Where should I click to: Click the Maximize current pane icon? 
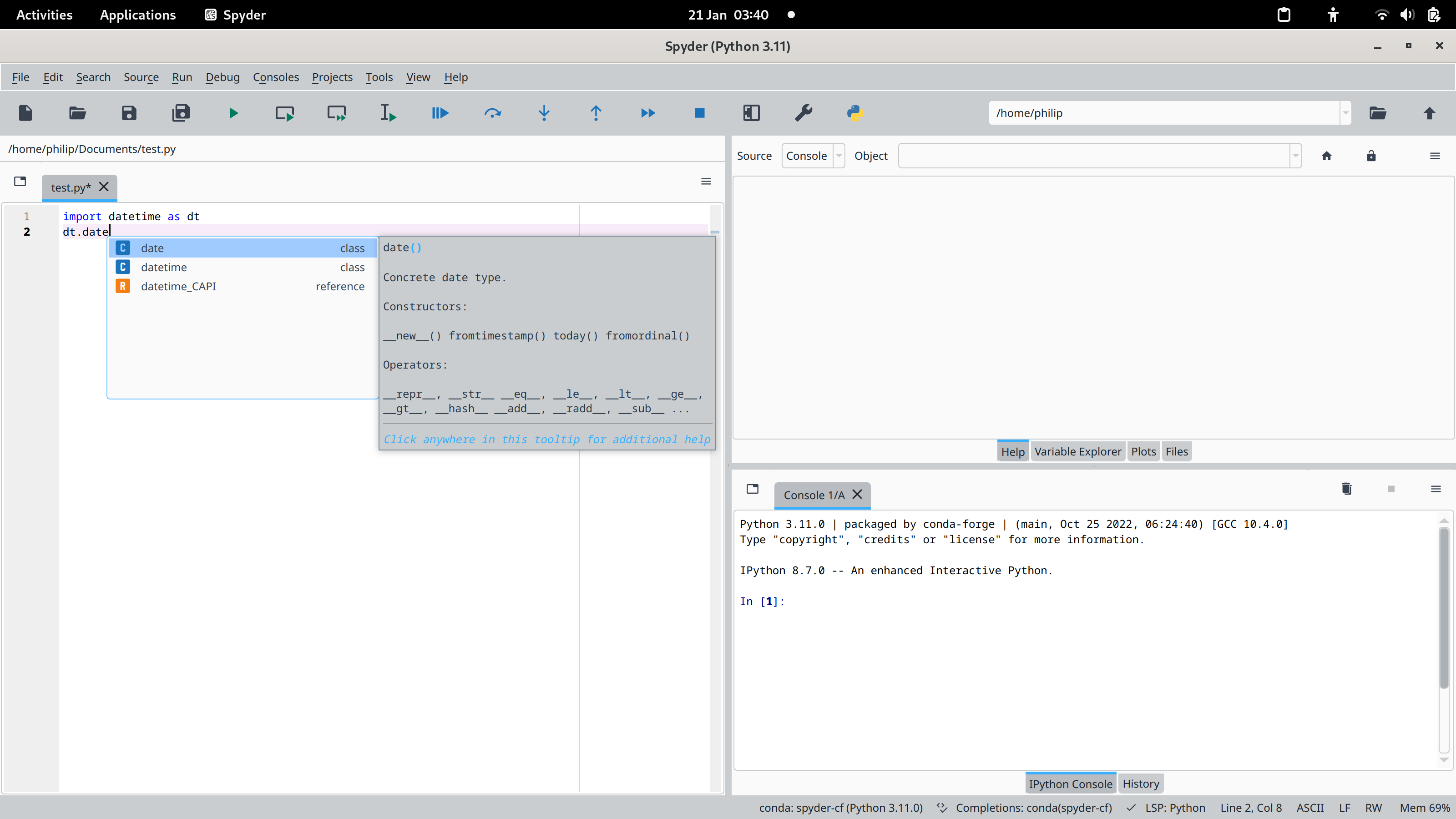[751, 112]
